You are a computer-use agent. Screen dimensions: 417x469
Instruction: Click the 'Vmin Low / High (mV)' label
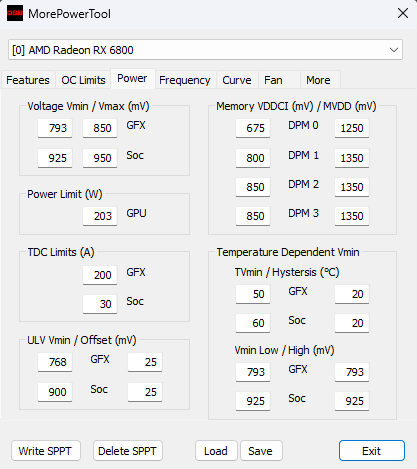284,350
